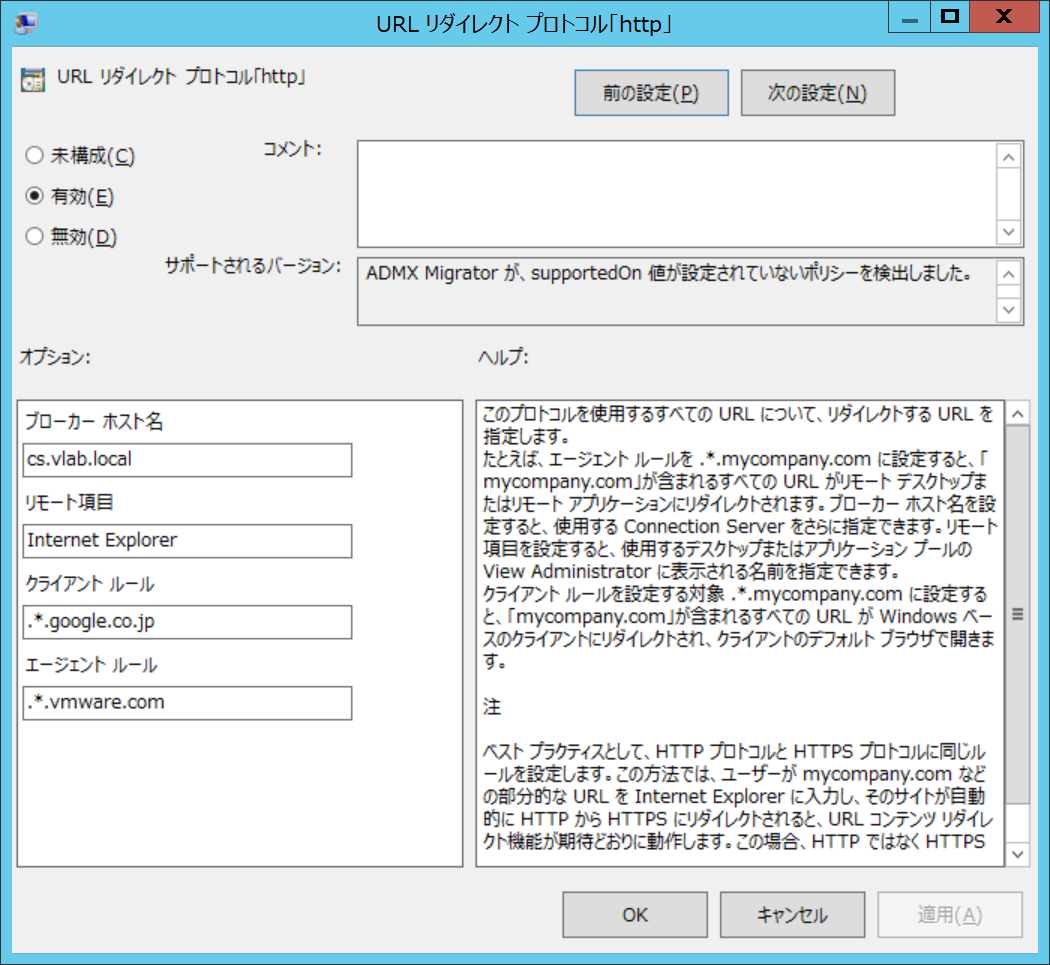The image size is (1050, 965).
Task: Click the help panel scroll down arrow
Action: 1018,854
